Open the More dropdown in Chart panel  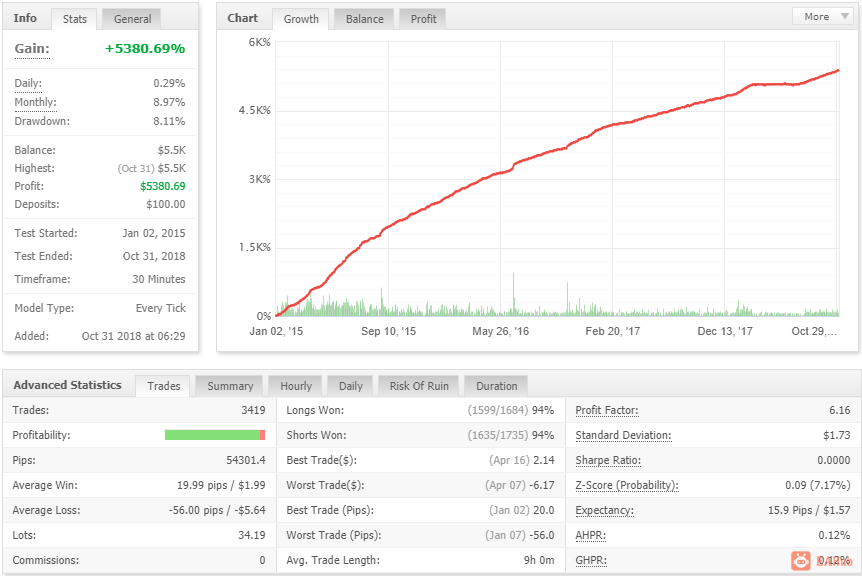point(823,16)
